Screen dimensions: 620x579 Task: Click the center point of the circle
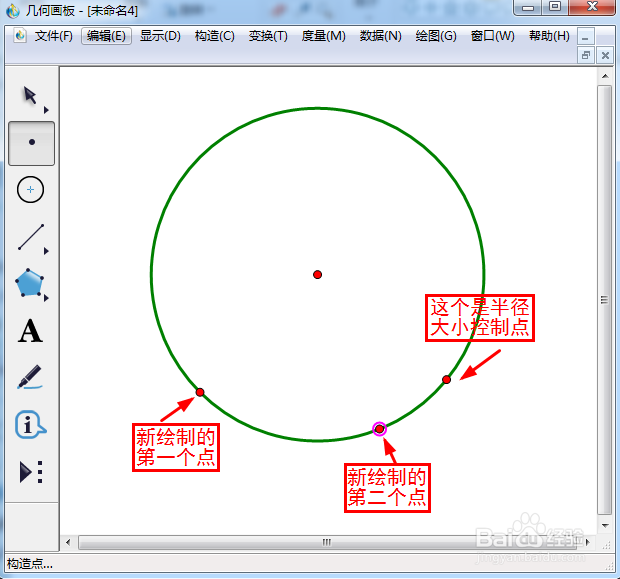[317, 274]
